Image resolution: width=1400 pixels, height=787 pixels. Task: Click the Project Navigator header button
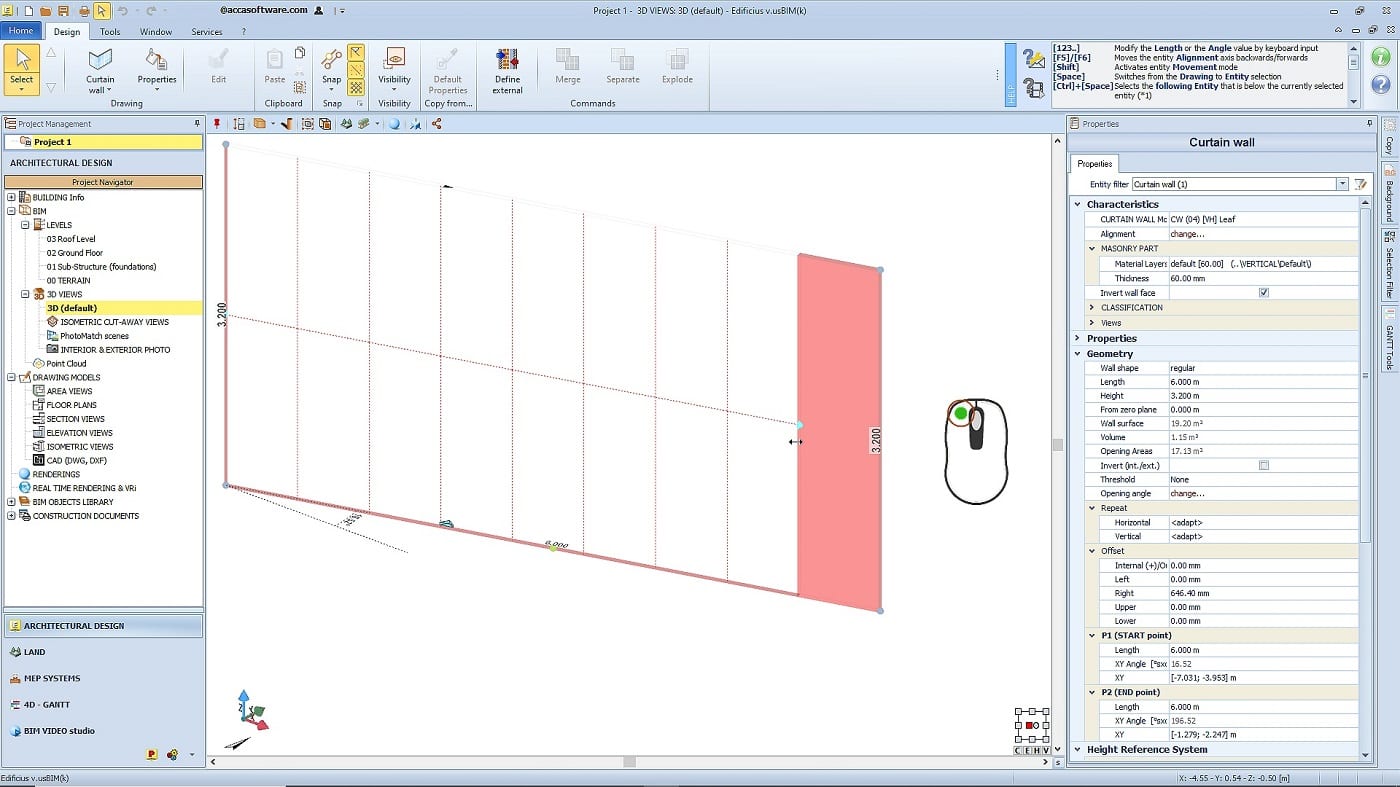pyautogui.click(x=103, y=182)
